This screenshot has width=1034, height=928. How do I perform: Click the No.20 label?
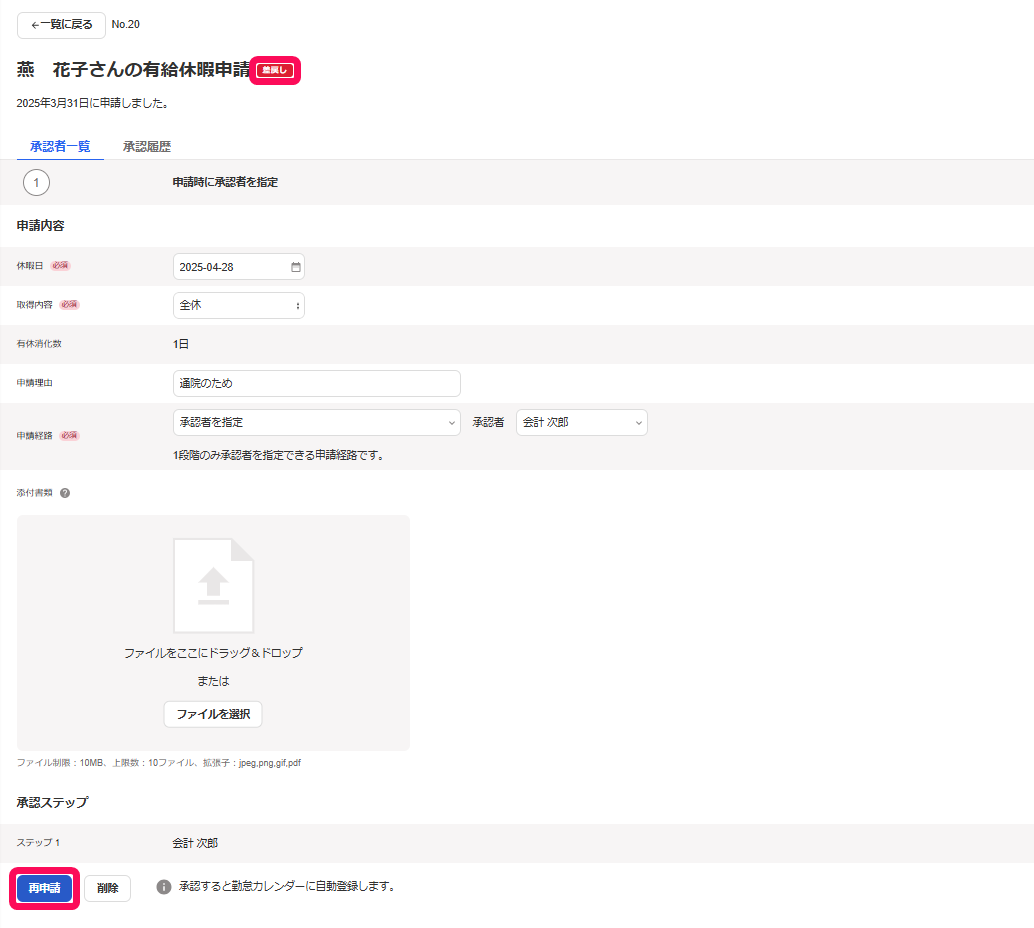[125, 24]
